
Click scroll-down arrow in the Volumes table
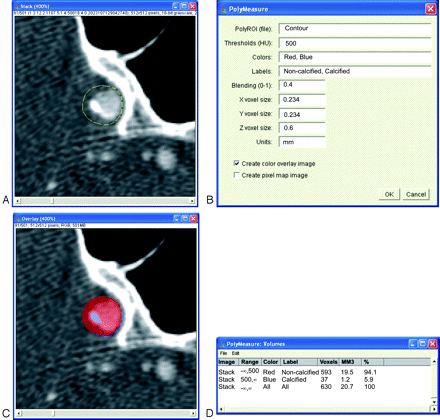pos(434,402)
